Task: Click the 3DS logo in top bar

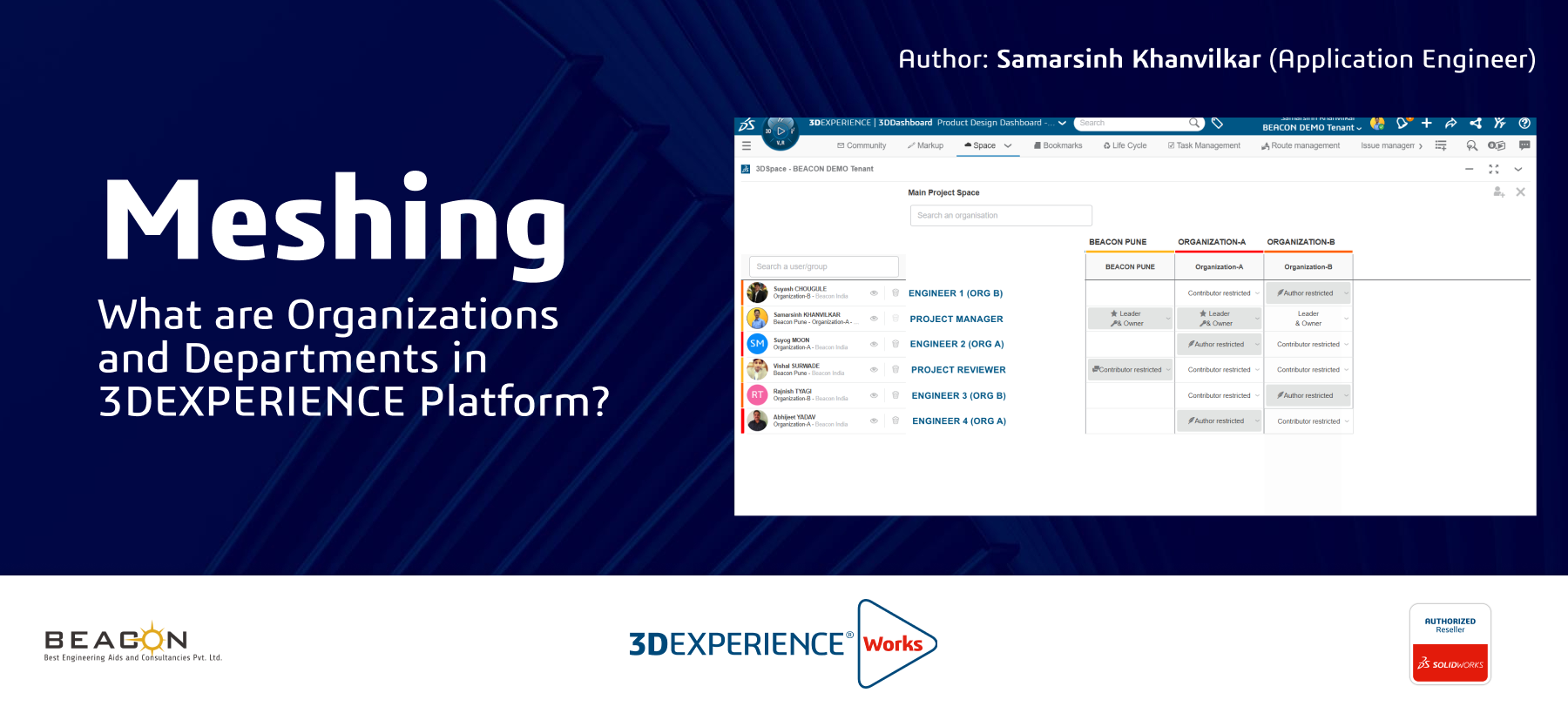Action: (747, 124)
